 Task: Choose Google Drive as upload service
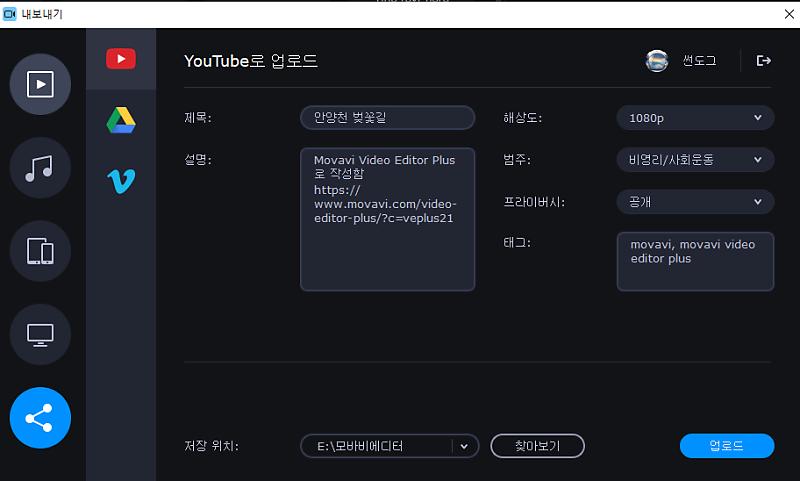[x=121, y=120]
